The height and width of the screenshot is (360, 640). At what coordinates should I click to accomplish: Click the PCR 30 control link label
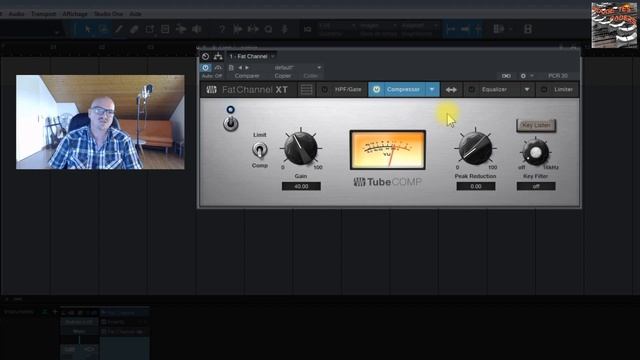click(558, 76)
